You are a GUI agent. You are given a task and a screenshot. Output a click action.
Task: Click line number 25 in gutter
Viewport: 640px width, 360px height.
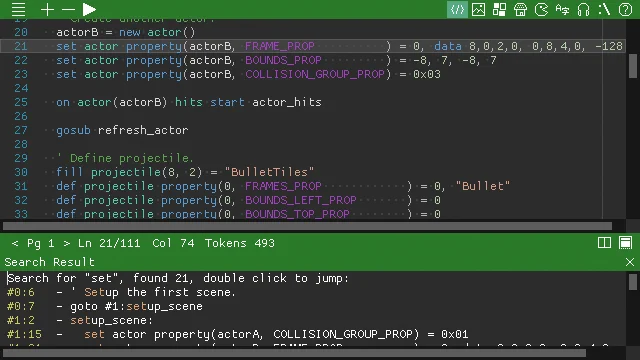tap(21, 102)
